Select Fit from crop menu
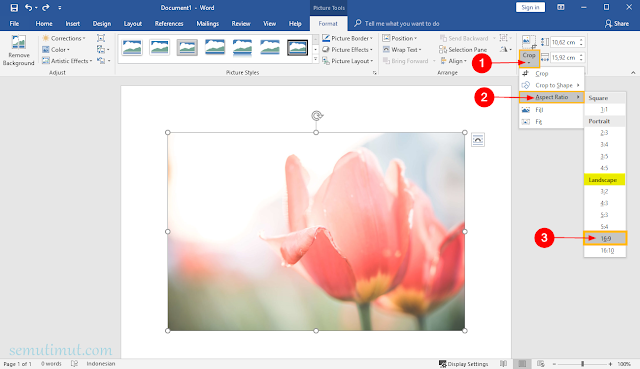Screen dimensions: 640x369 coord(551,122)
